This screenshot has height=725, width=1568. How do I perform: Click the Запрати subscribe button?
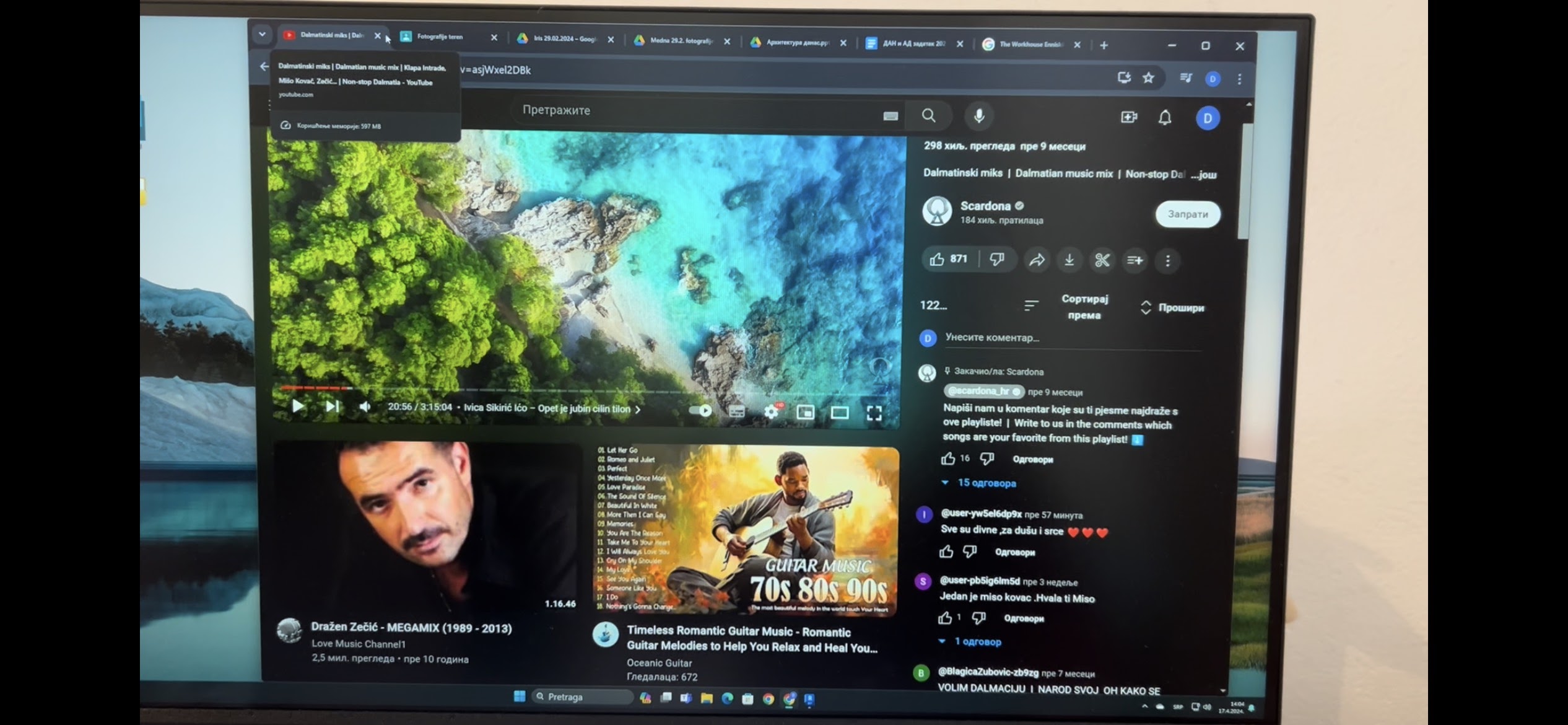pos(1187,214)
